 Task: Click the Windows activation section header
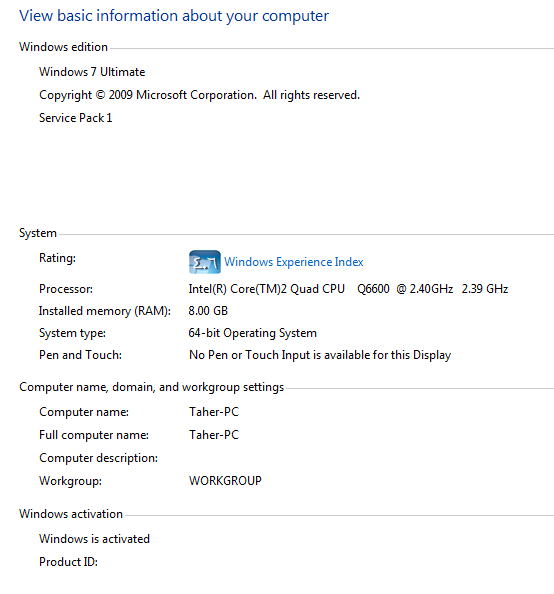tap(71, 514)
